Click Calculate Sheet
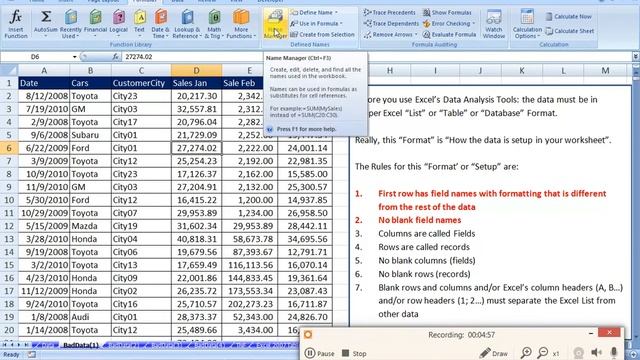Image resolution: width=640 pixels, height=360 pixels. click(570, 31)
